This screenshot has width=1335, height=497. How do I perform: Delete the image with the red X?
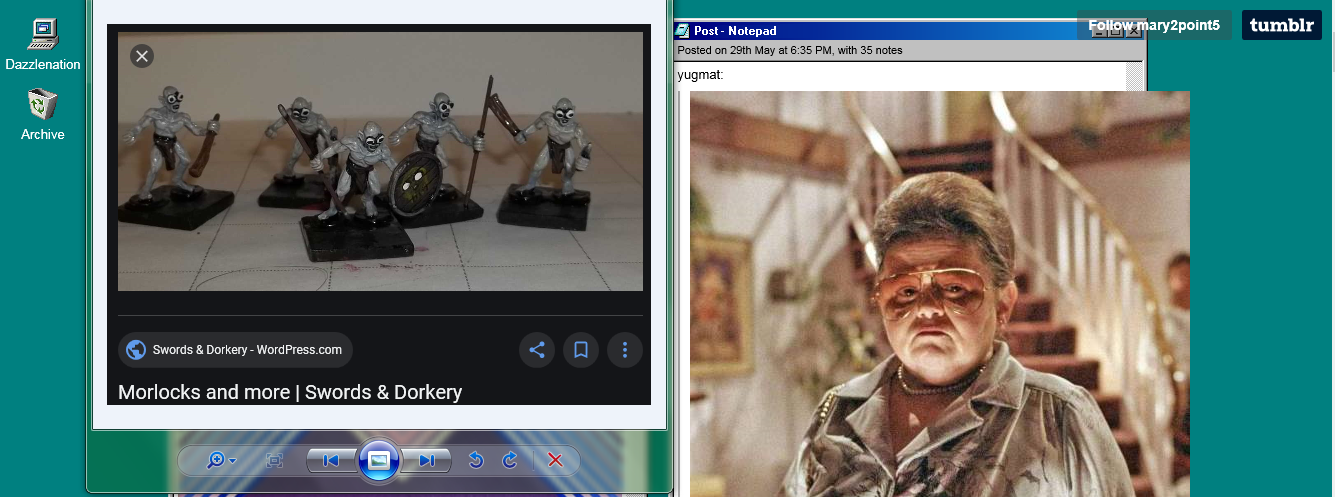[x=556, y=460]
